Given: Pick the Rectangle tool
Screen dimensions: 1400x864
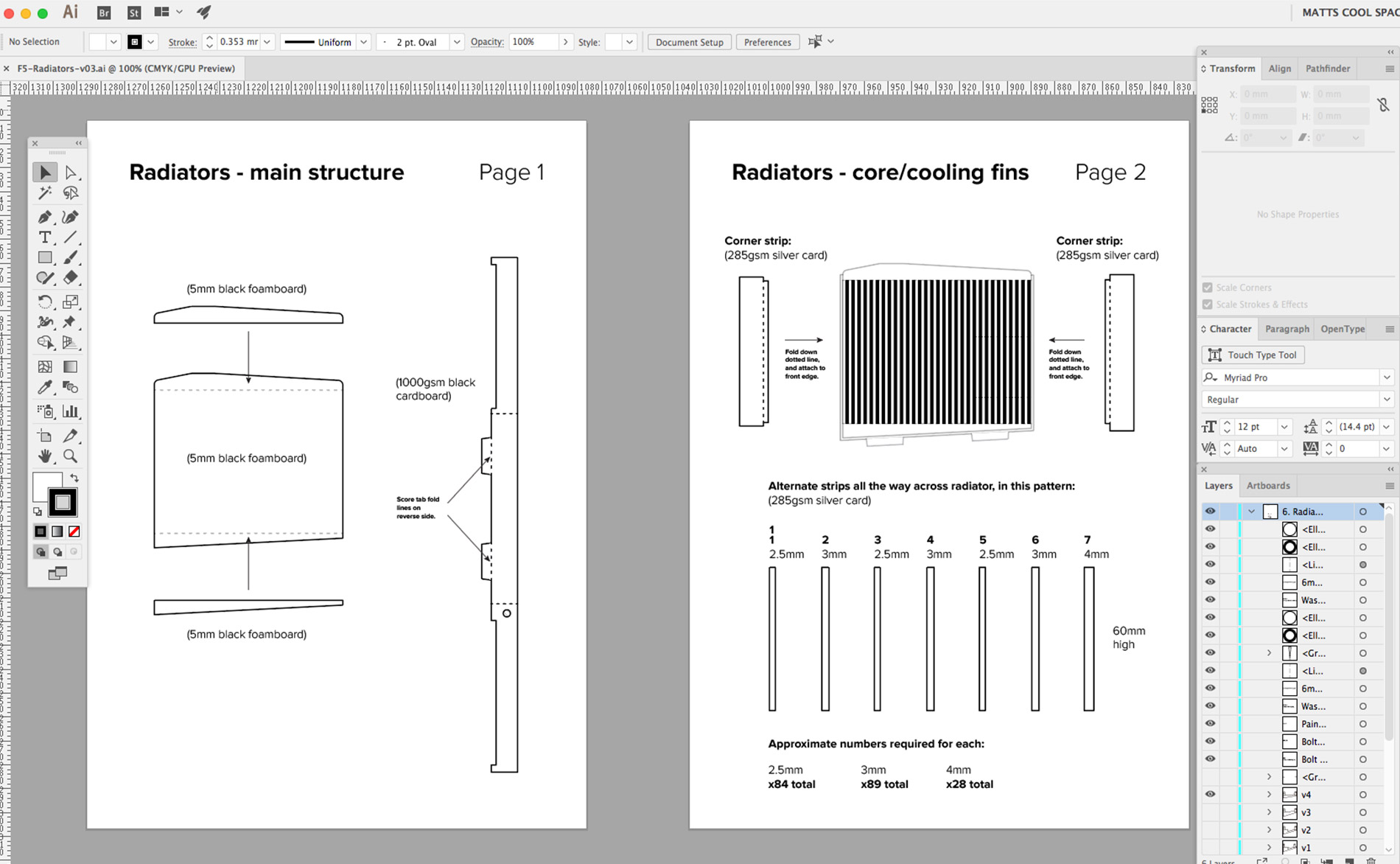Looking at the screenshot, I should (45, 257).
